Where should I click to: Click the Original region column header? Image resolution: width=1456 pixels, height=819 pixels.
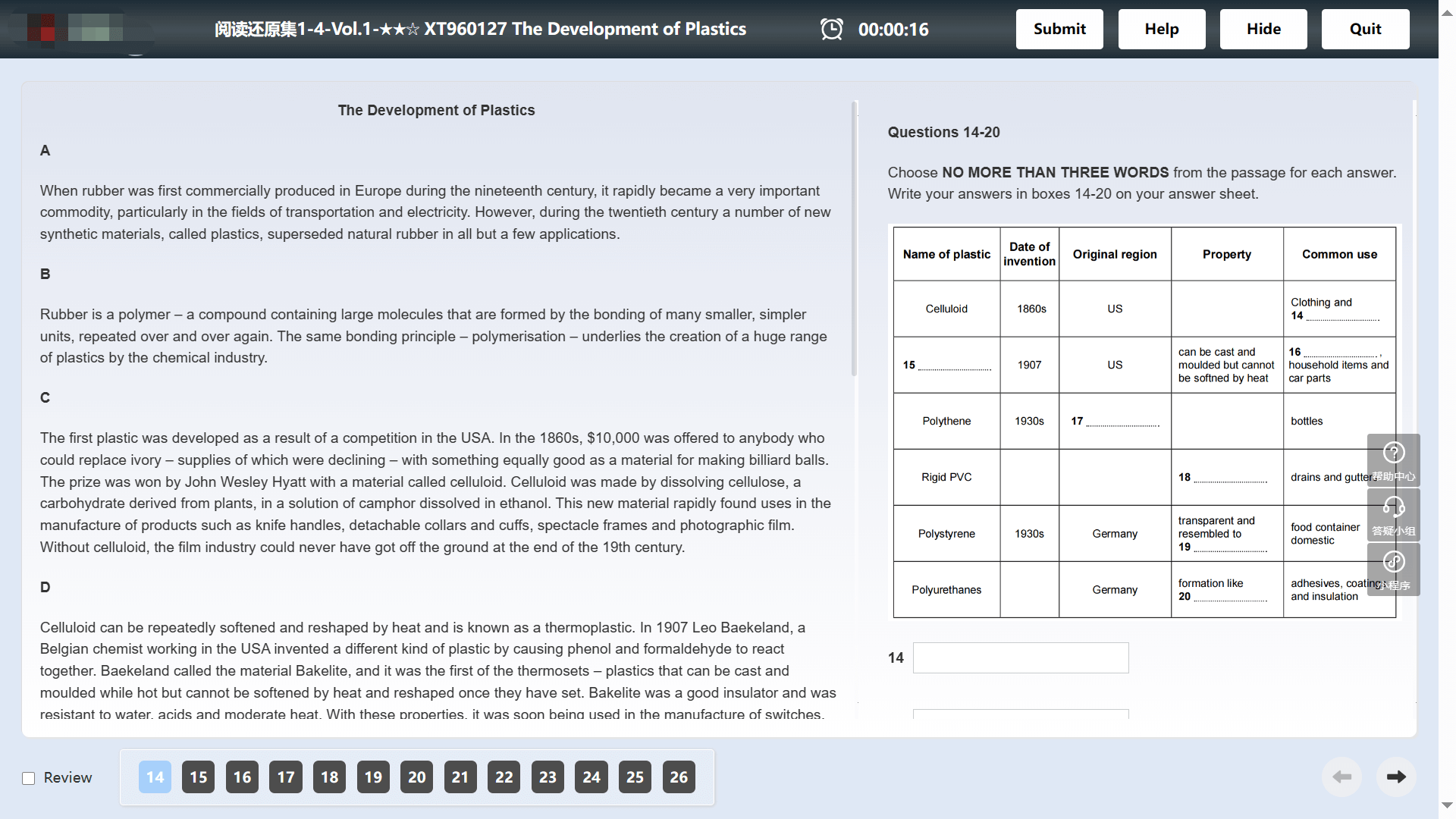pos(1115,254)
